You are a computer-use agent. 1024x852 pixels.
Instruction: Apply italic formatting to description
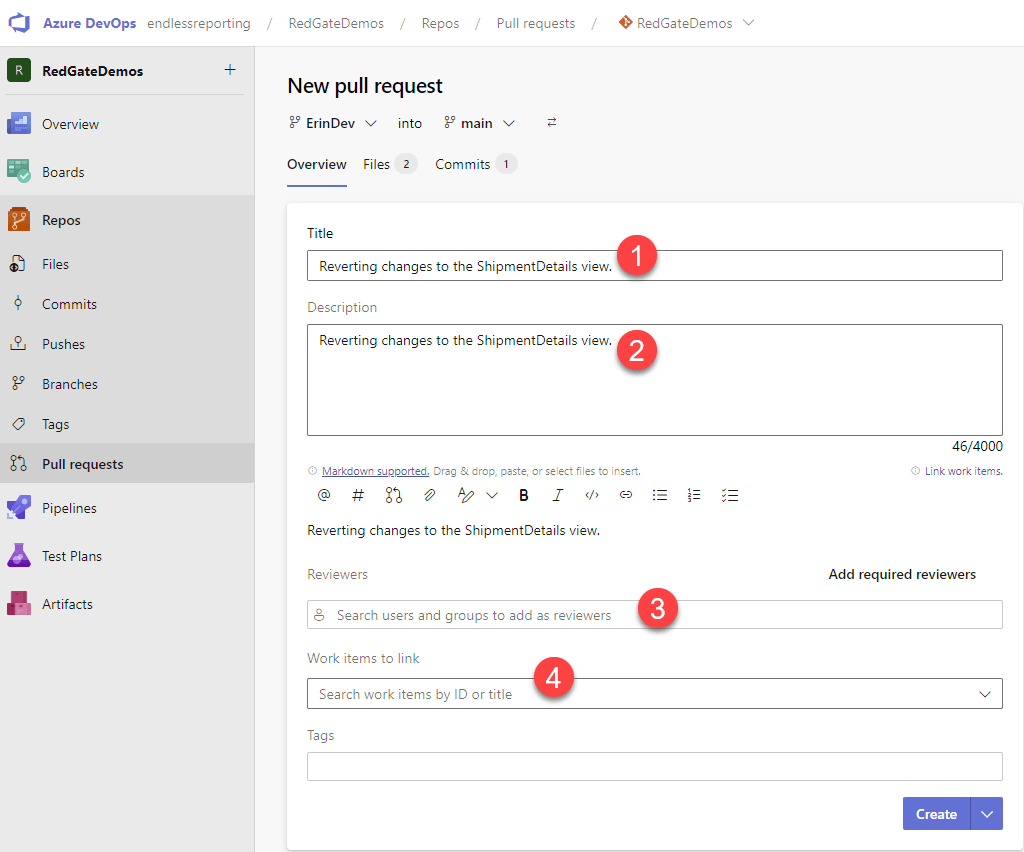558,495
